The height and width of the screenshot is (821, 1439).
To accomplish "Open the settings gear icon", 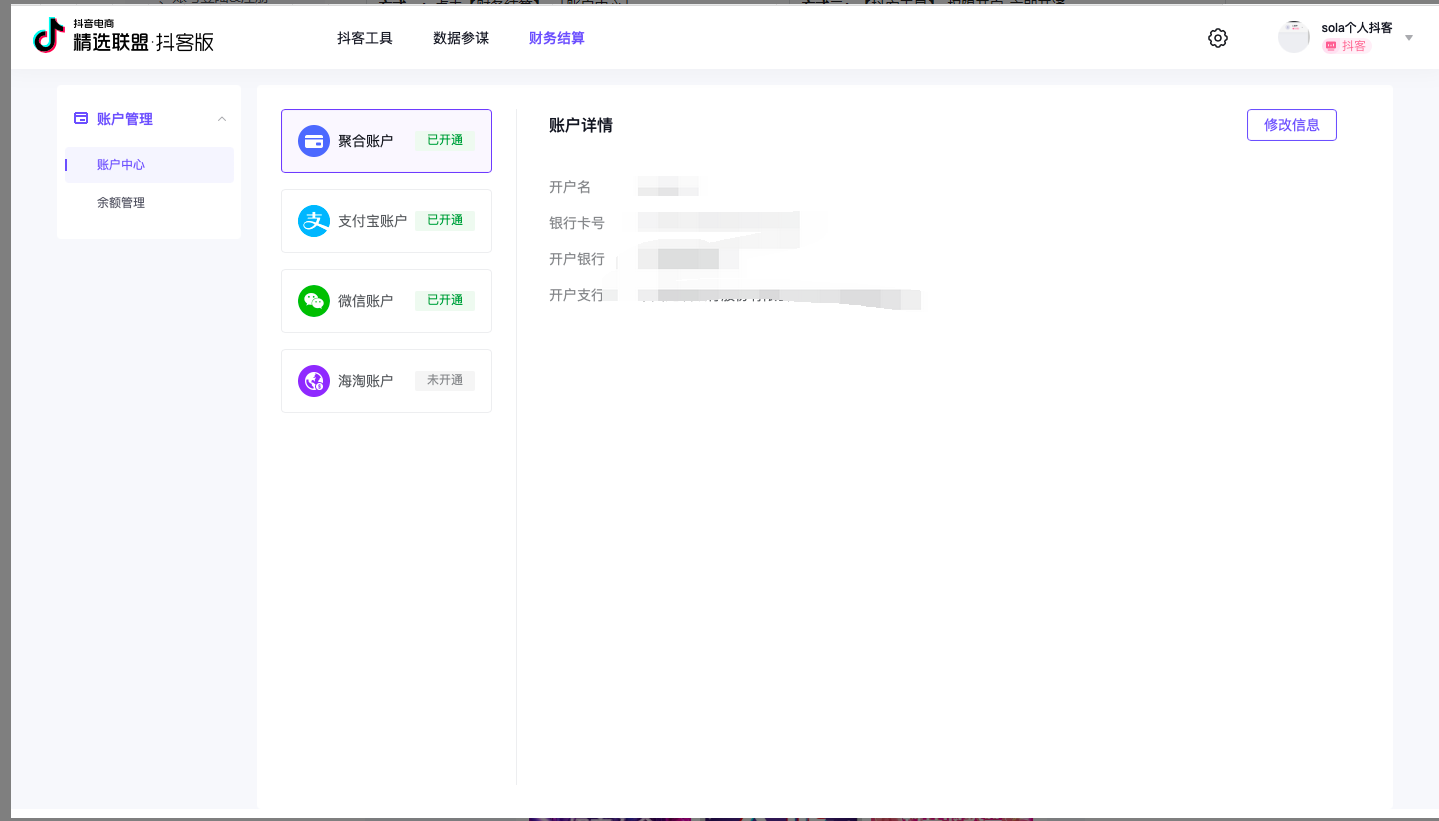I will click(1217, 38).
